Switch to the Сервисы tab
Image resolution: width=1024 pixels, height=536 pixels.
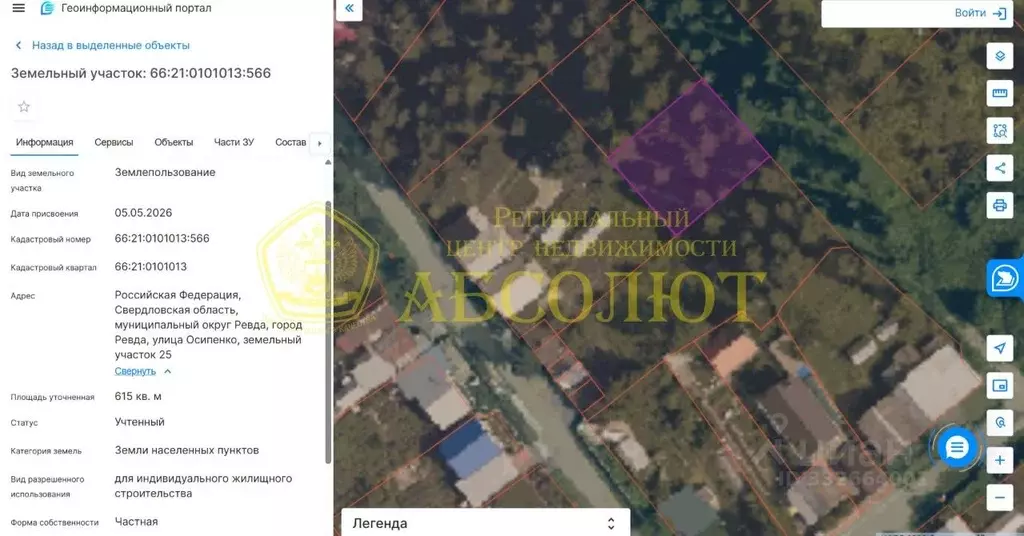pos(114,142)
